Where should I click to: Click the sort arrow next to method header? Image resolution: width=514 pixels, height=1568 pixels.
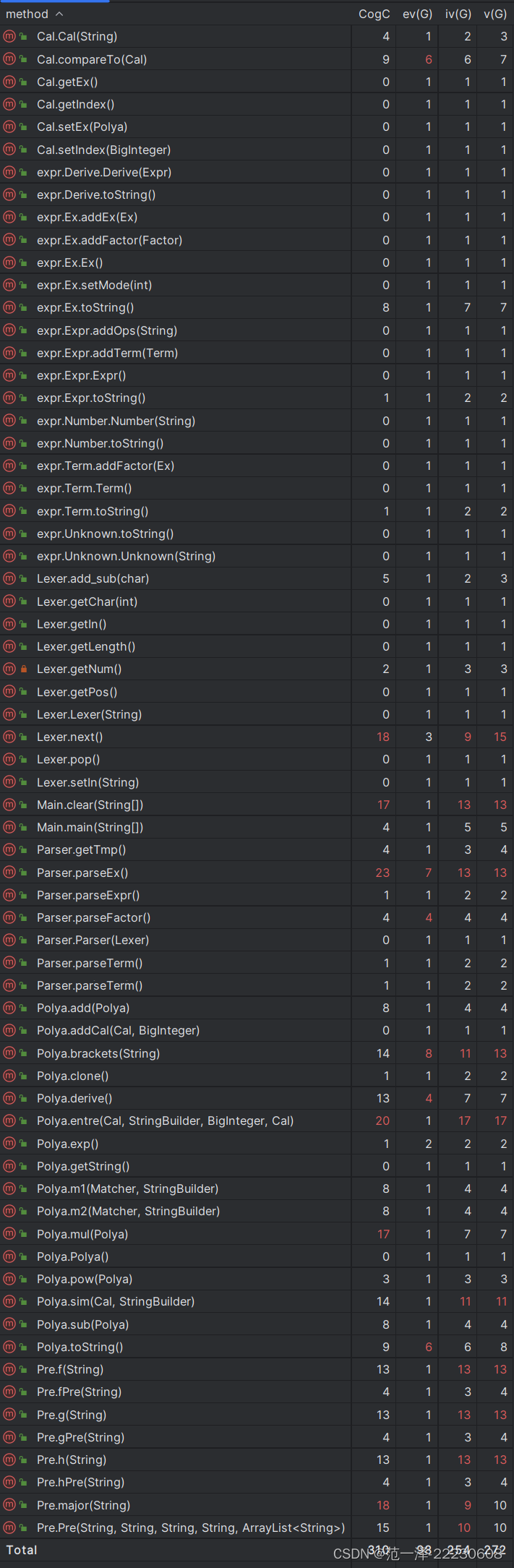(59, 14)
